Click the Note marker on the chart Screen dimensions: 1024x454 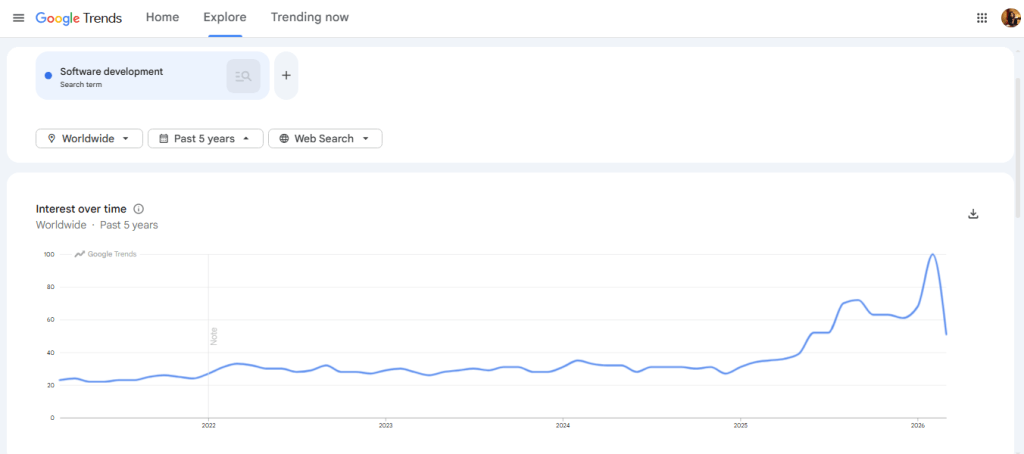(213, 336)
